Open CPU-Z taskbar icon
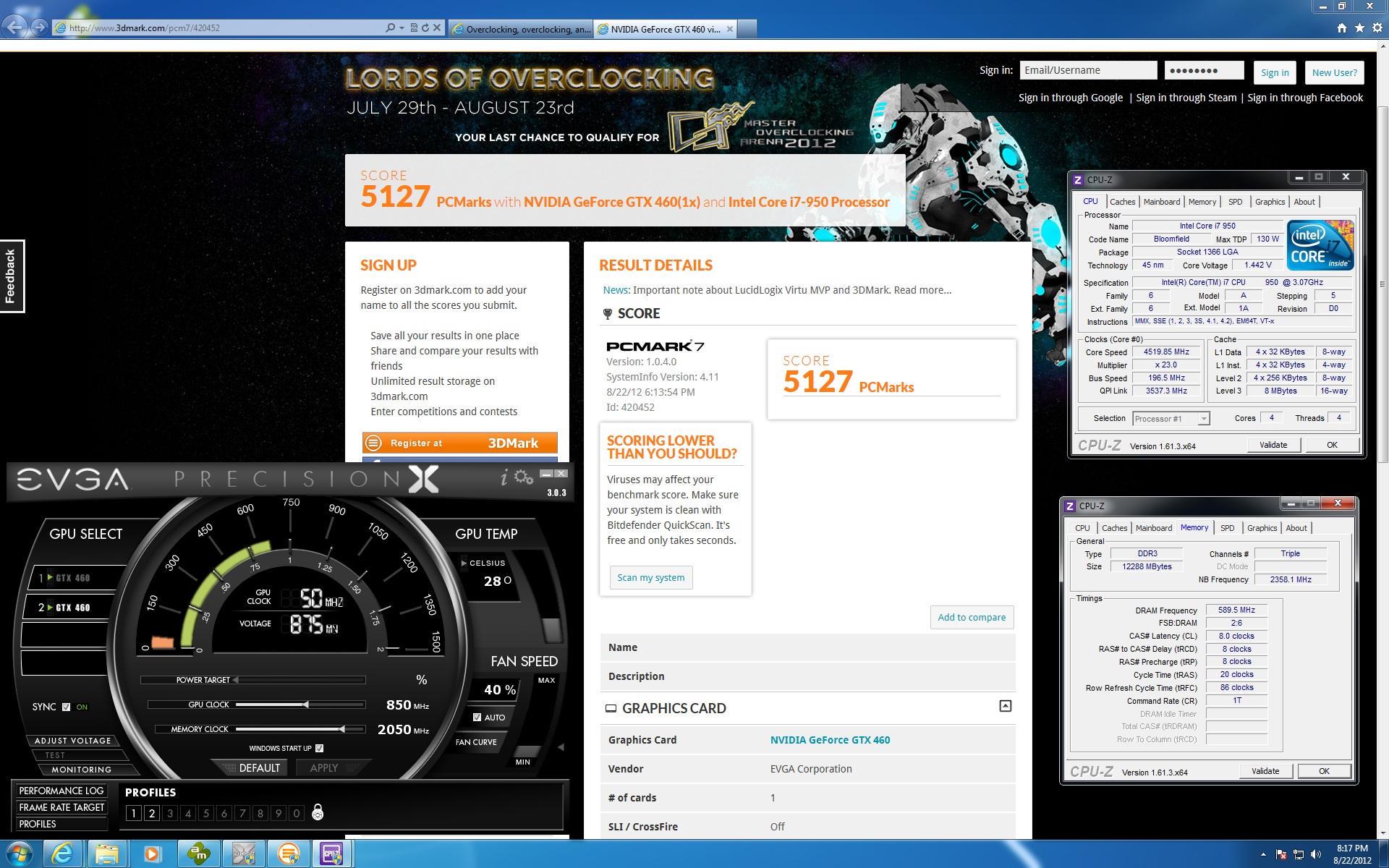Viewport: 1389px width, 868px height. coord(331,854)
